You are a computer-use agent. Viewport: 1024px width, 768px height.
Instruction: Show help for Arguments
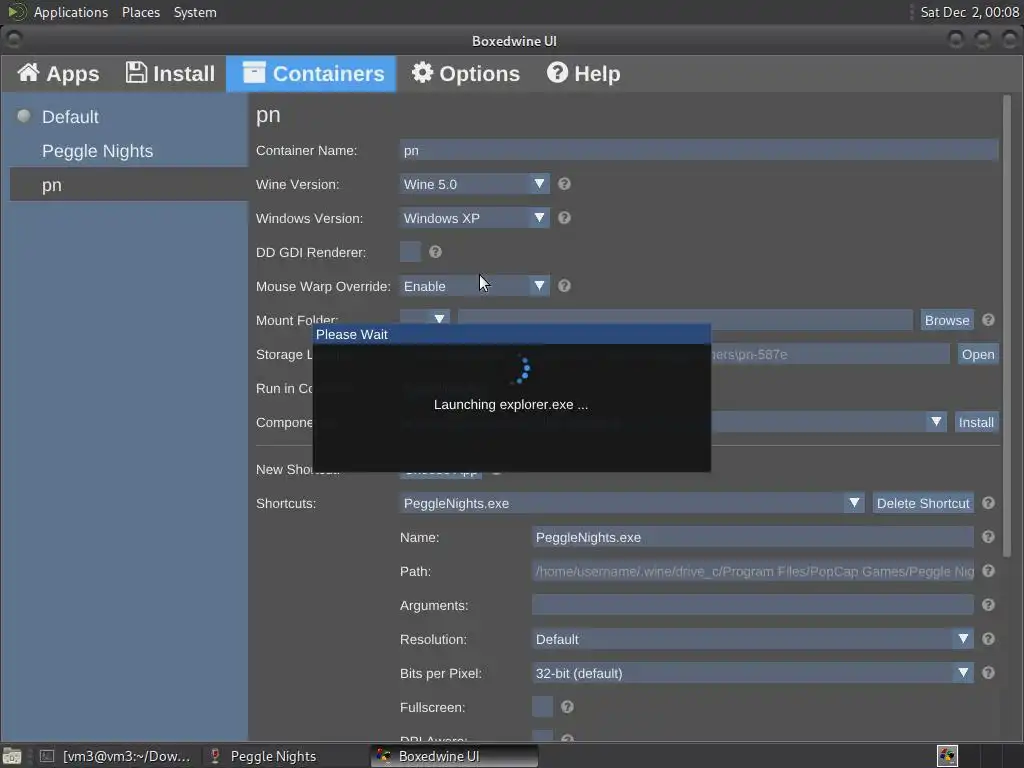coord(988,605)
